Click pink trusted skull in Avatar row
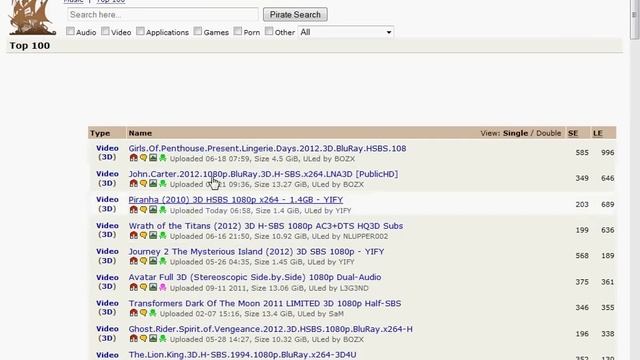The image size is (640, 360). point(163,287)
